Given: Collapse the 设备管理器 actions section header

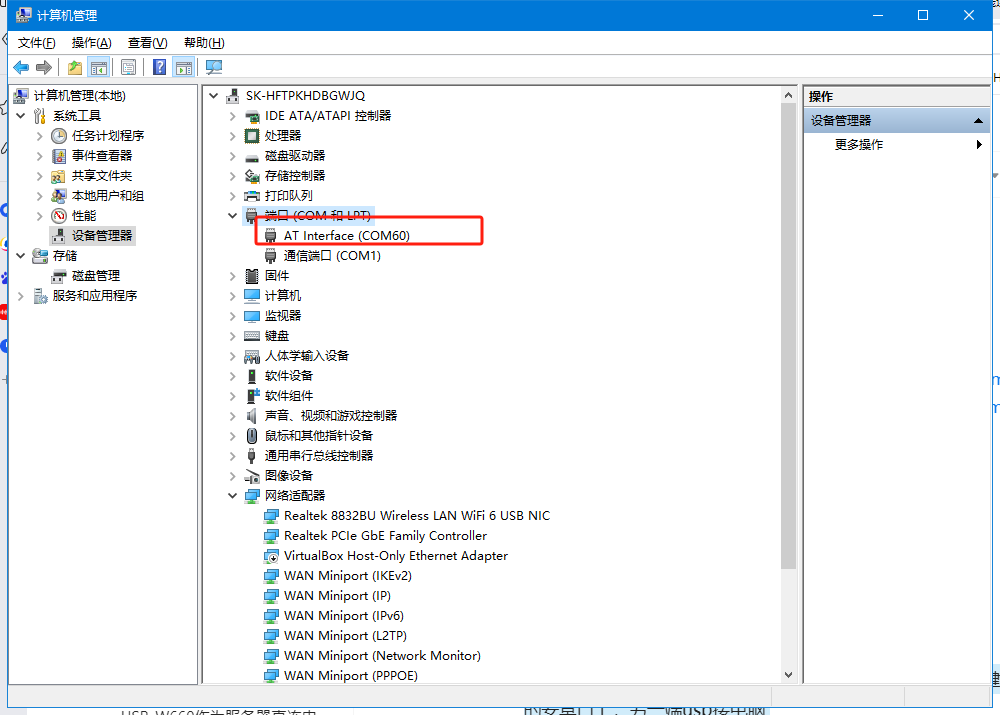Looking at the screenshot, I should (980, 121).
